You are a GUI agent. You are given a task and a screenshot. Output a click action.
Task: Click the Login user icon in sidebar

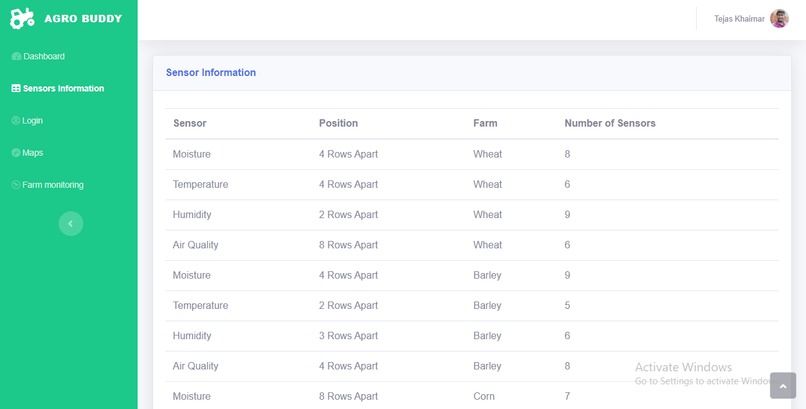tap(16, 121)
